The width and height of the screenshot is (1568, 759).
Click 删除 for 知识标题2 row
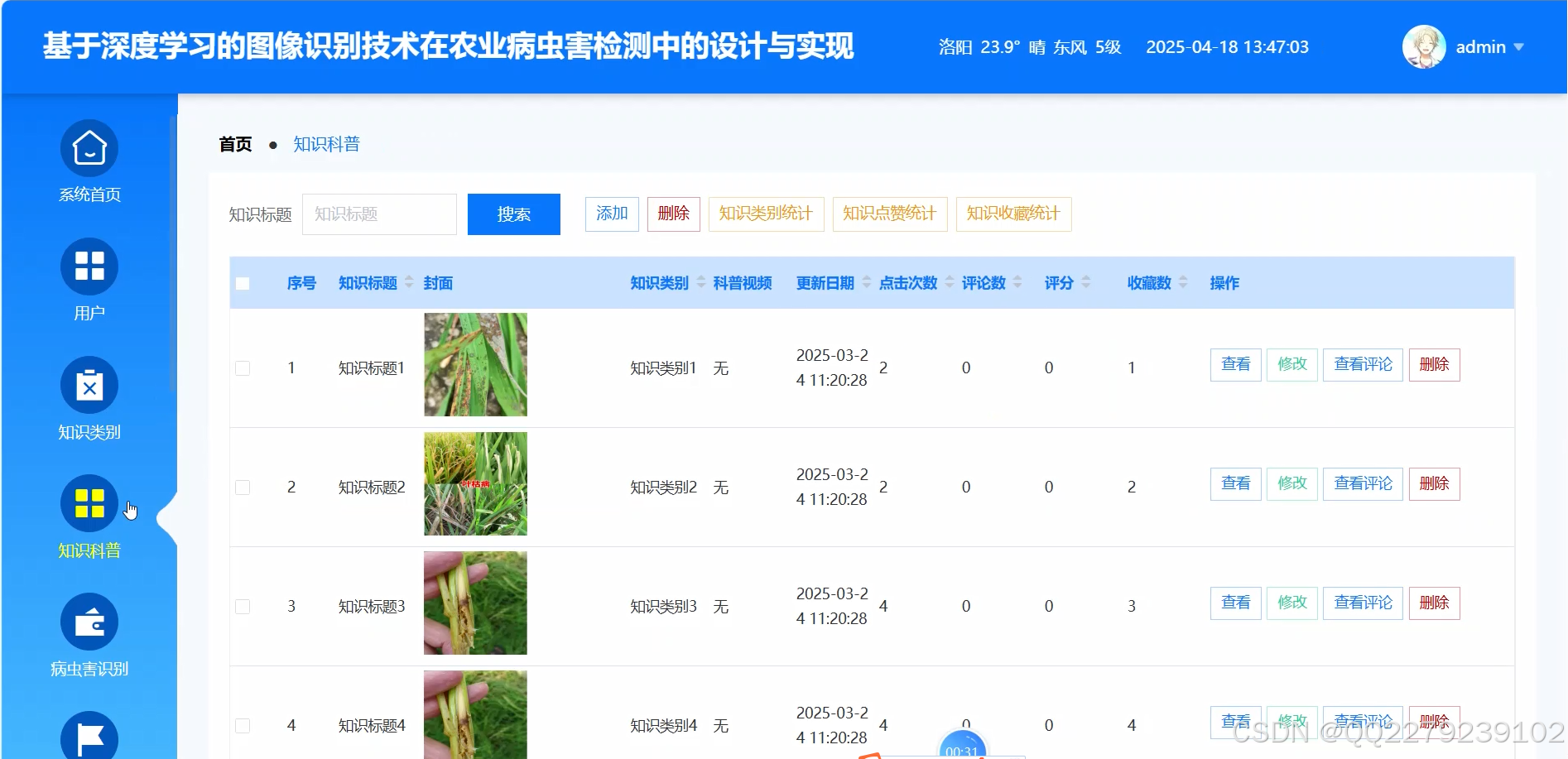1435,483
